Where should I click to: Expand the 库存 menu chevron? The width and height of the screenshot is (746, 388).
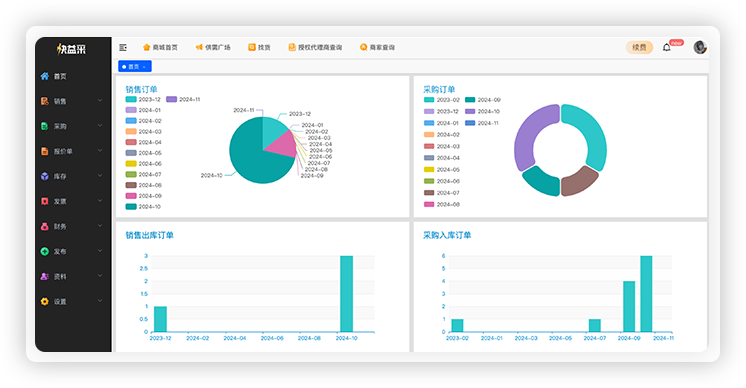click(100, 175)
